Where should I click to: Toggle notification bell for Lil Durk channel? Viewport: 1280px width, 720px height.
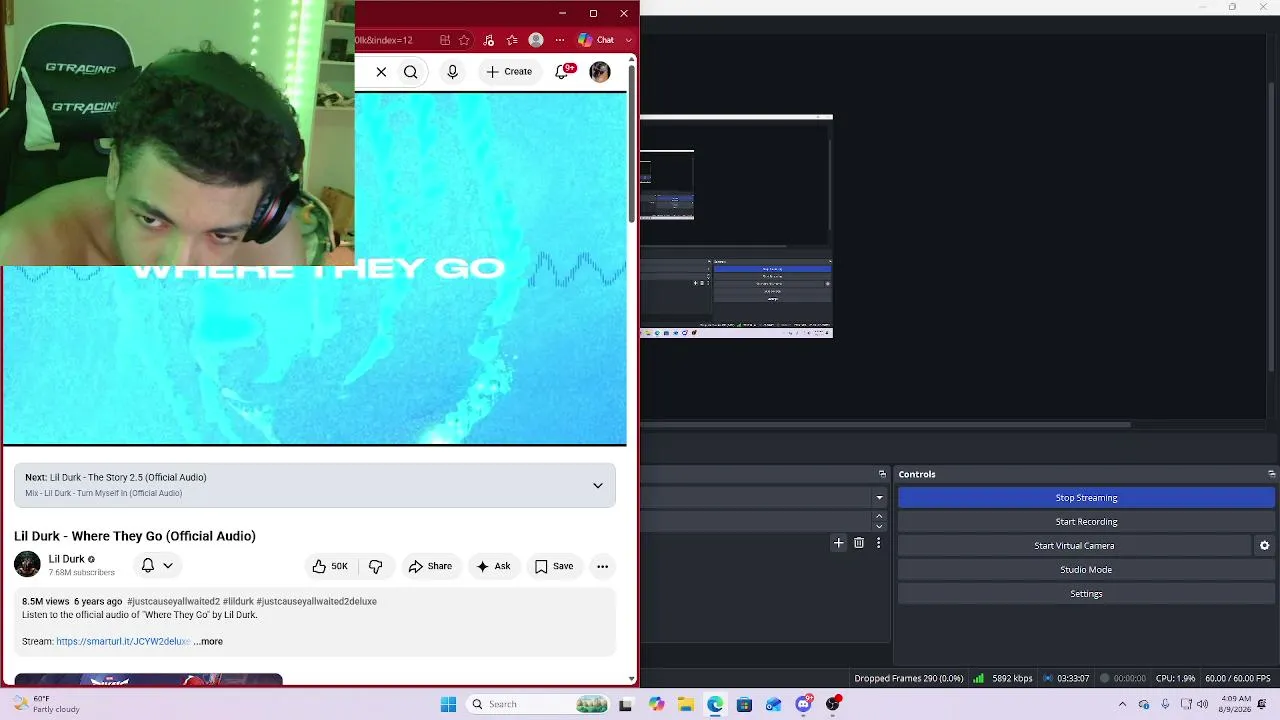pyautogui.click(x=157, y=566)
